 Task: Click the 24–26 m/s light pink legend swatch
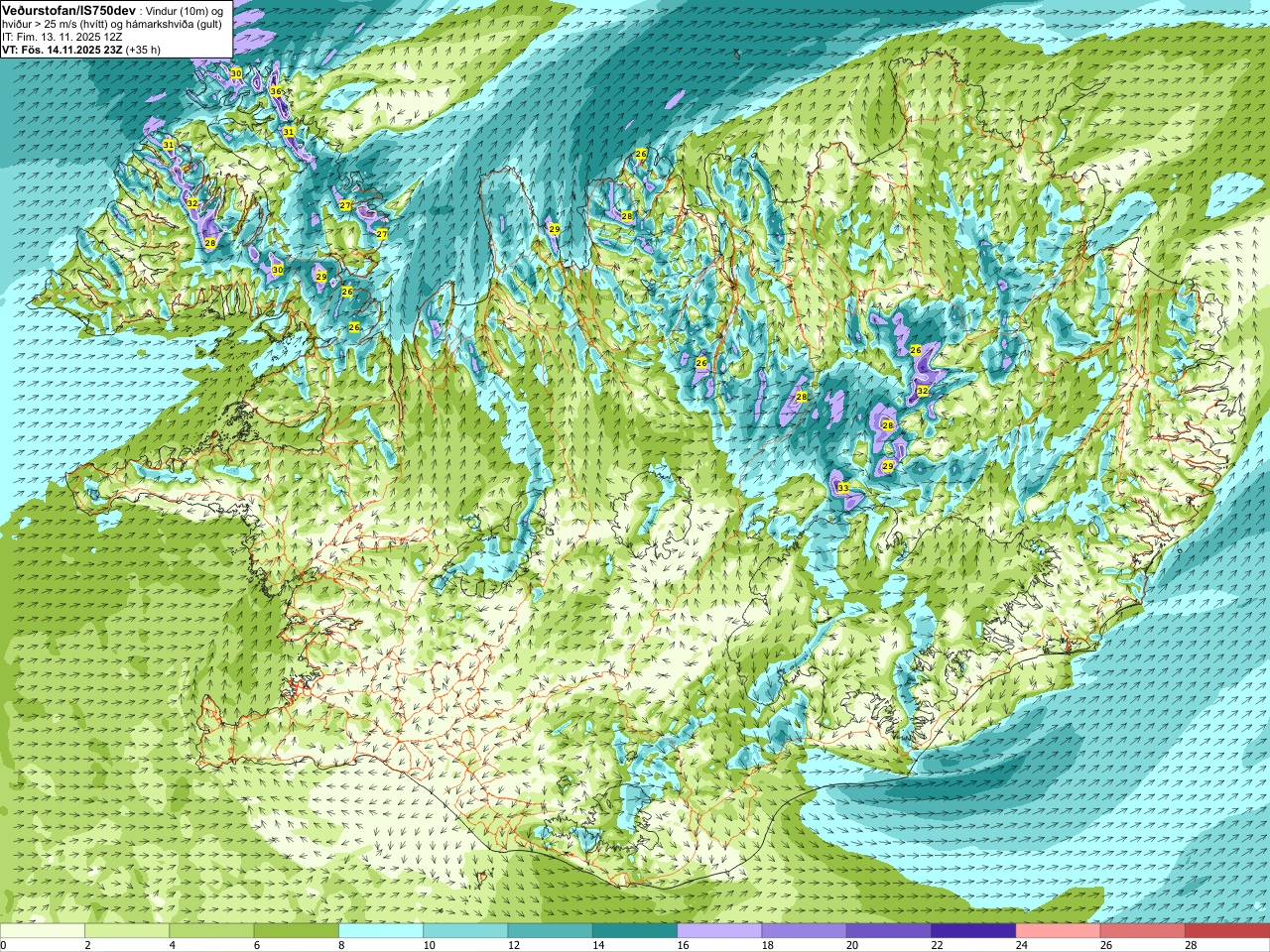[1059, 931]
